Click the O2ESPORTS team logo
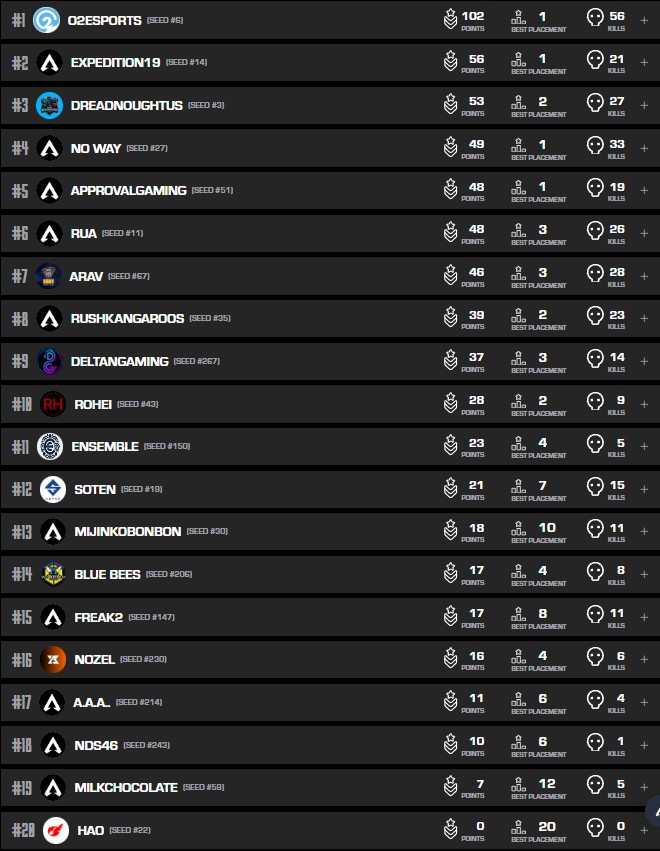The height and width of the screenshot is (851, 660). point(46,20)
